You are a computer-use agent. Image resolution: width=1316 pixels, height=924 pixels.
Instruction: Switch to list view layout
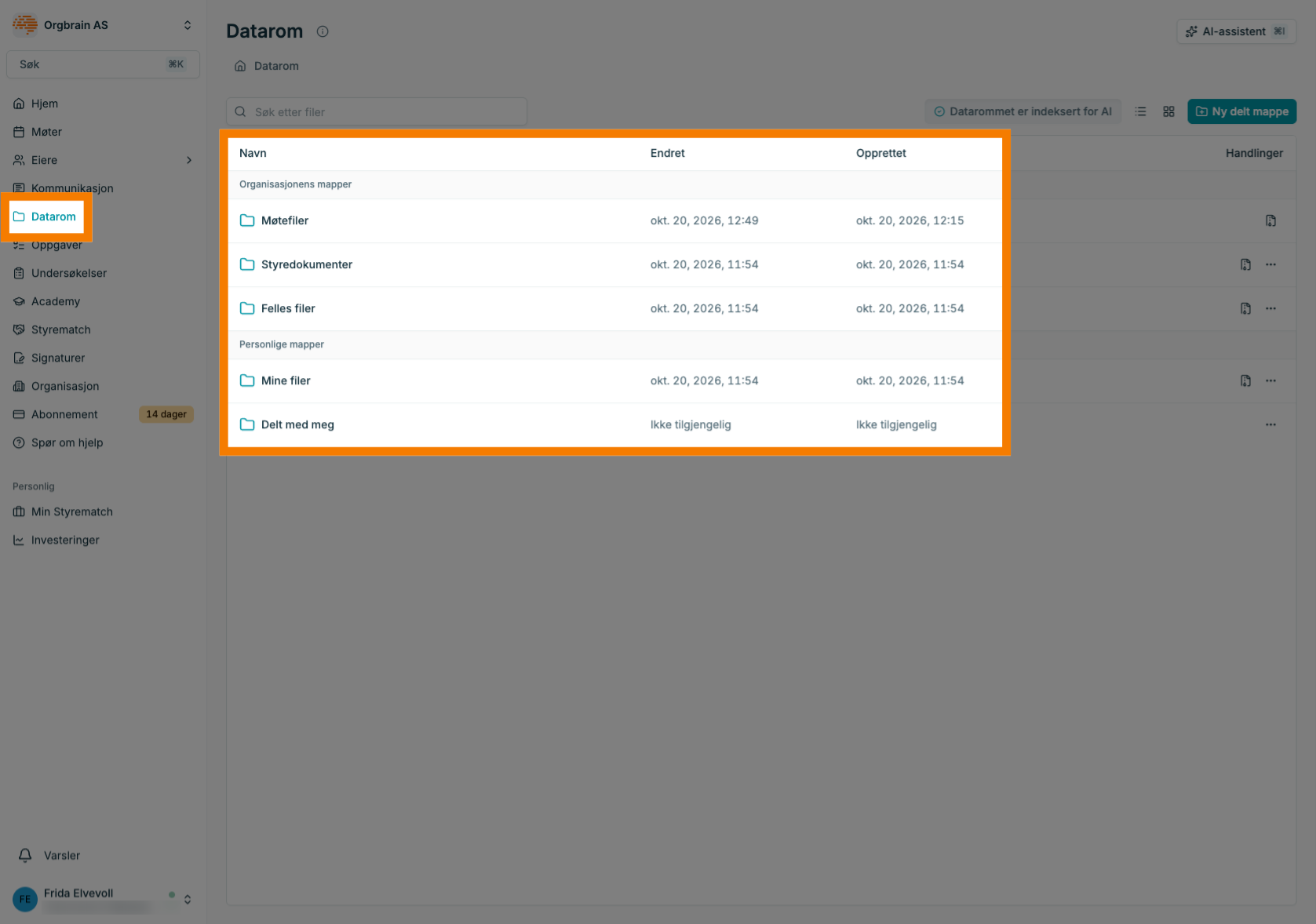(x=1141, y=111)
